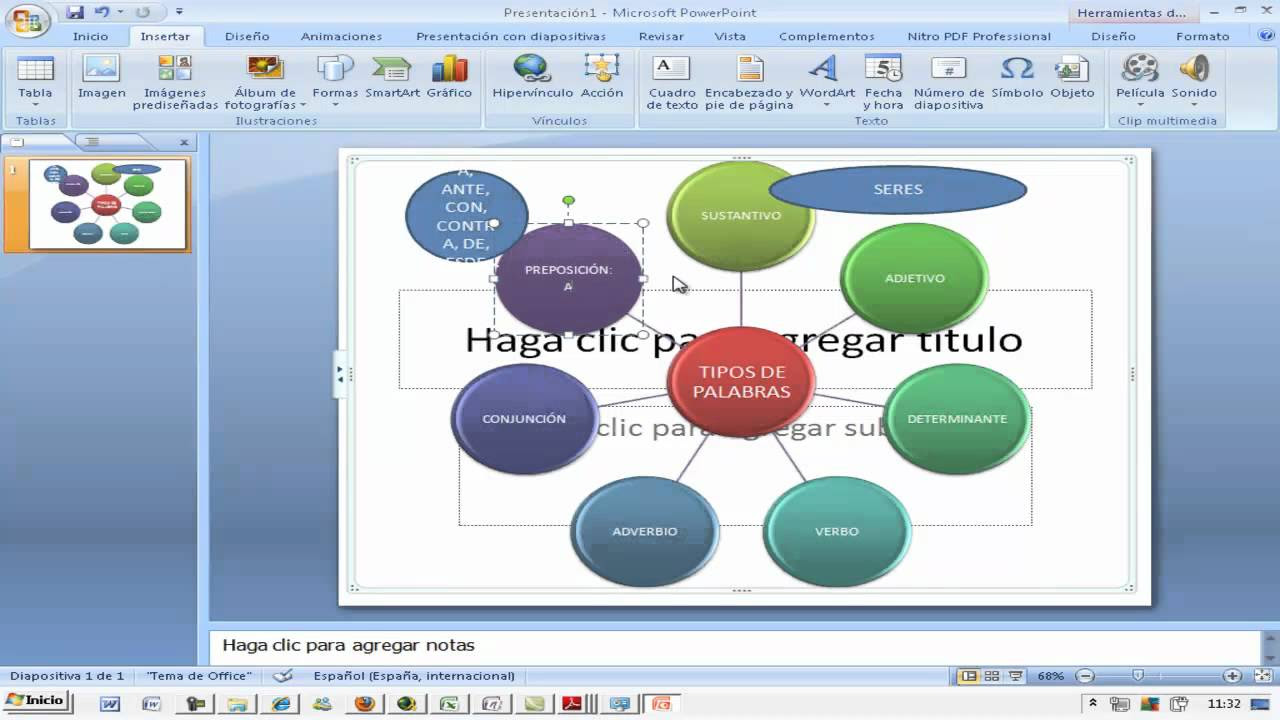Insert Fecha y hora
The width and height of the screenshot is (1280, 720).
point(883,82)
